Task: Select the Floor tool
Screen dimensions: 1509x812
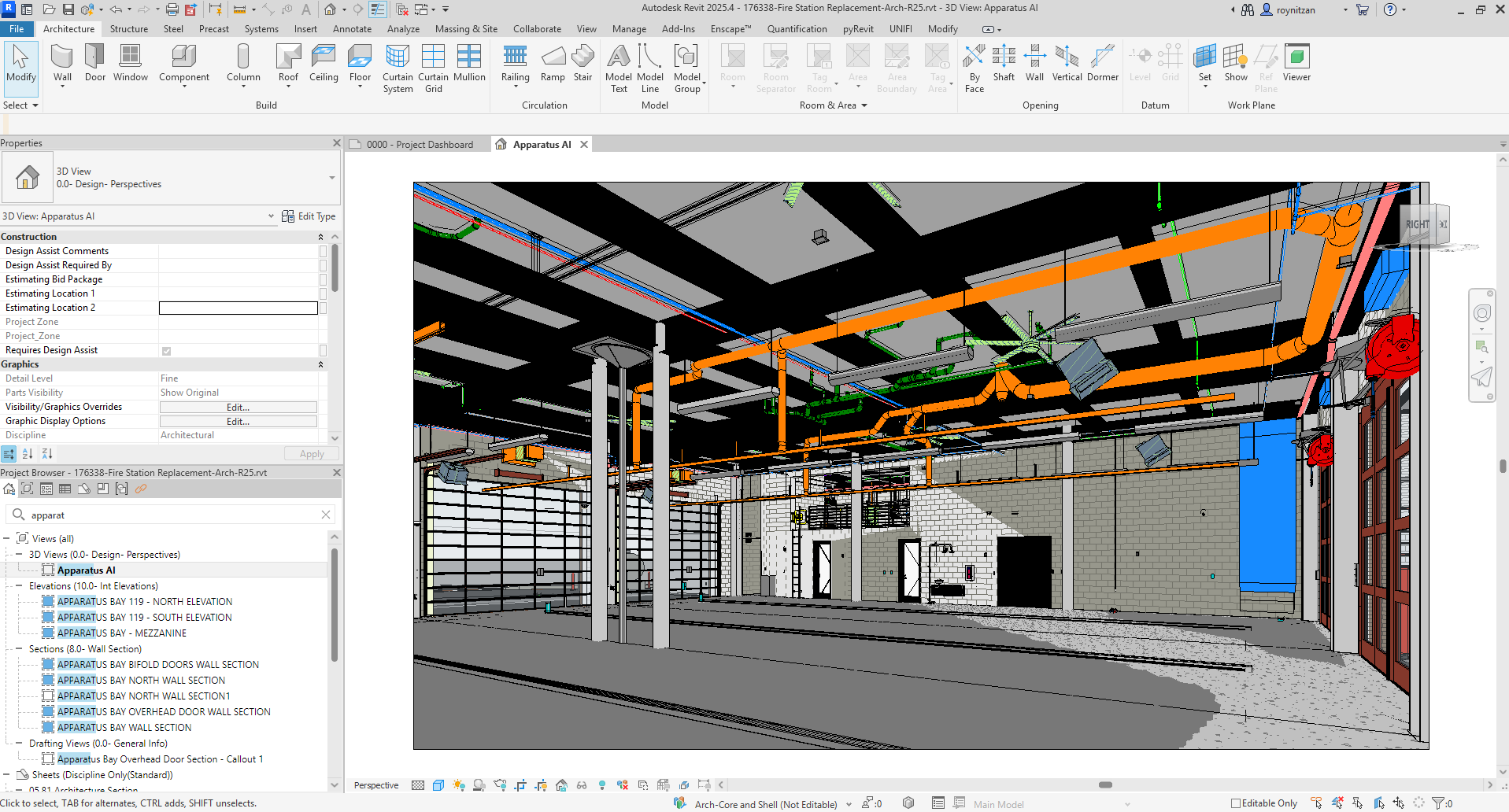Action: click(360, 64)
